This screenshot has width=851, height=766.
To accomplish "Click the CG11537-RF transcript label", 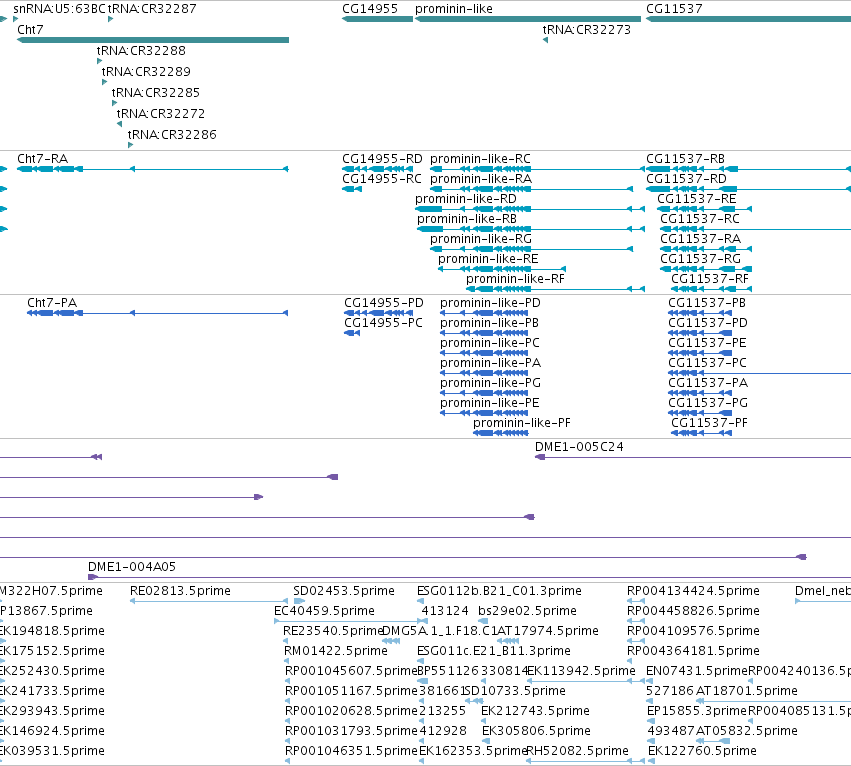I will coord(710,278).
